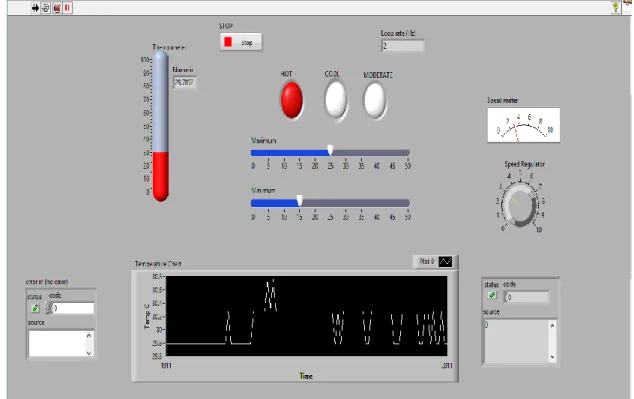Click the Temp C axis label on the chart
634x399 pixels.
147,316
